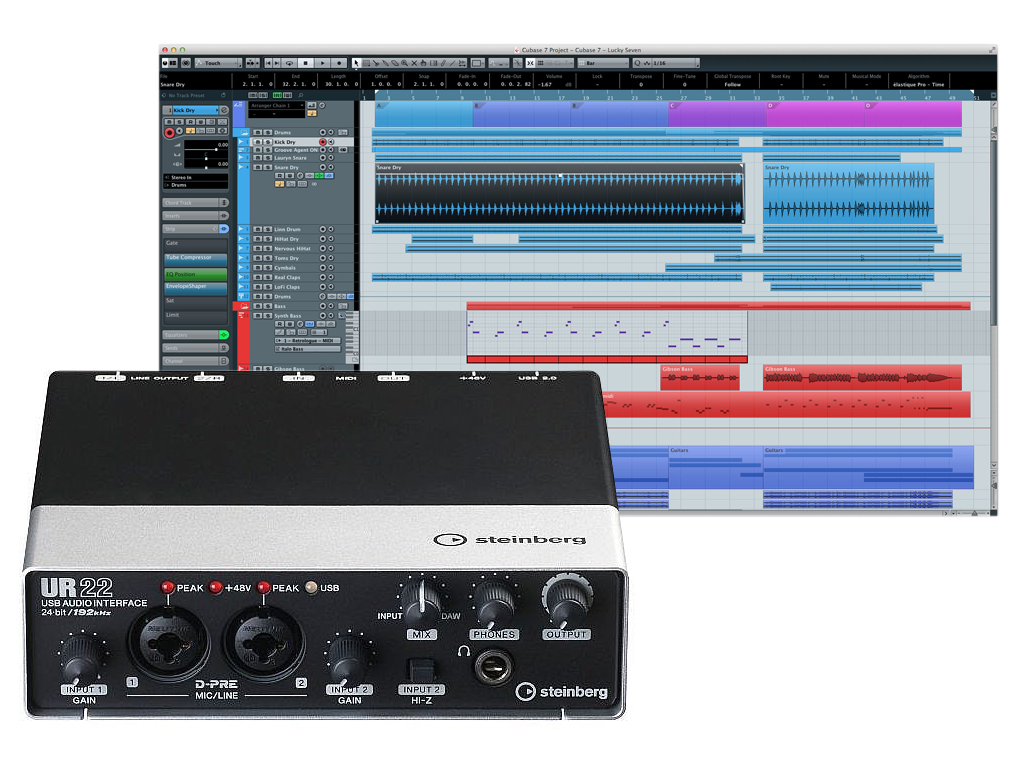Click the Record button in the transport toolbar
Image resolution: width=1024 pixels, height=768 pixels.
(x=339, y=63)
